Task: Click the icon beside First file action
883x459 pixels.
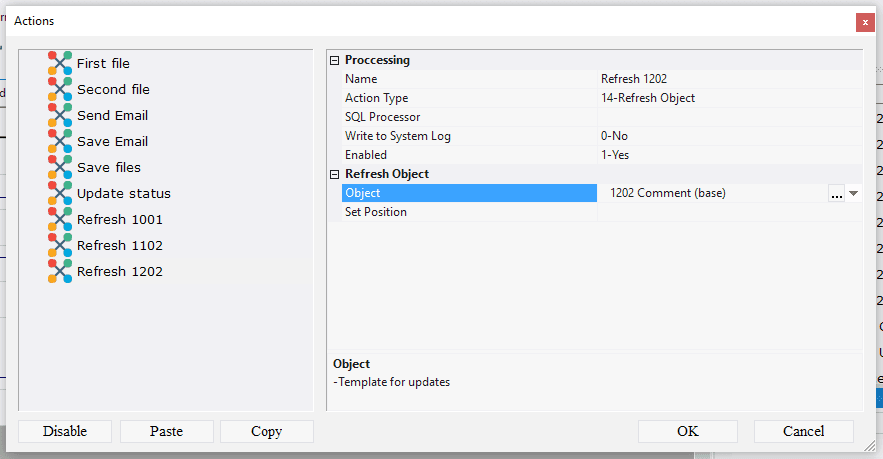Action: [60, 63]
